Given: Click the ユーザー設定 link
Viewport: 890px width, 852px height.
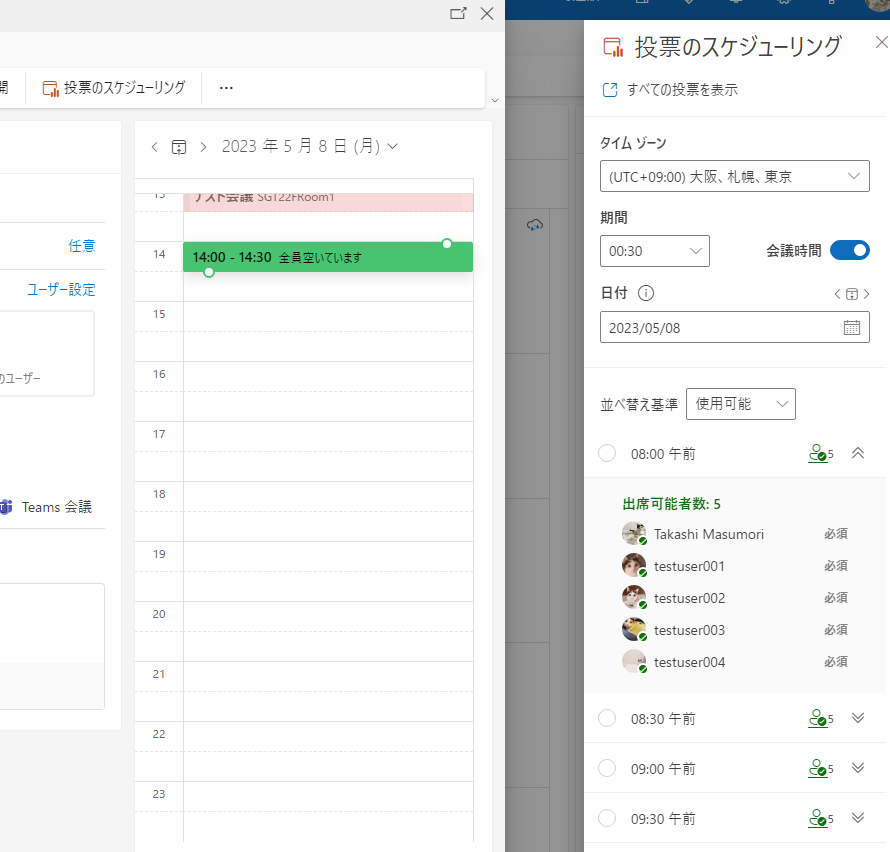Looking at the screenshot, I should tap(61, 289).
